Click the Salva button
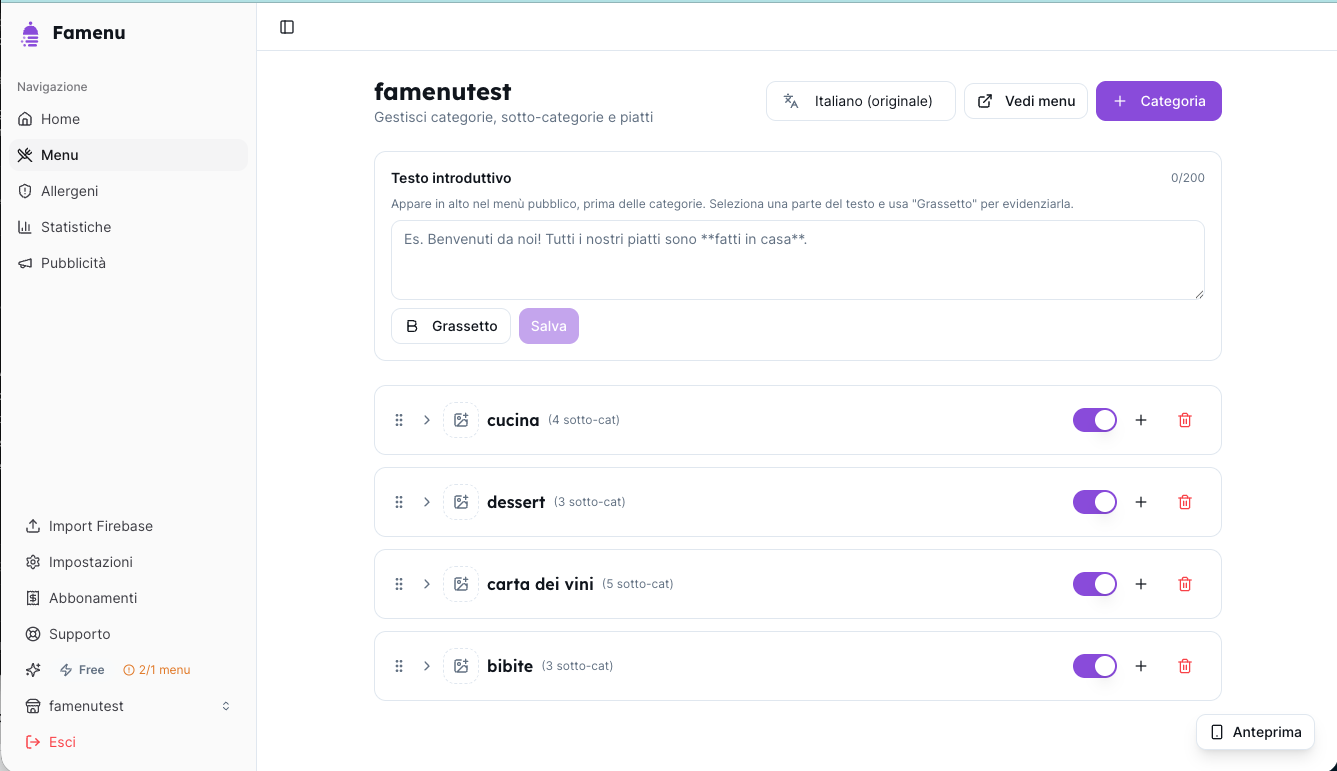The width and height of the screenshot is (1337, 771). [549, 326]
